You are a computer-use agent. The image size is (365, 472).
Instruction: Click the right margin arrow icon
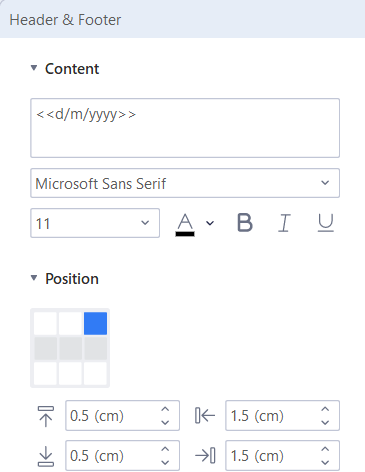pyautogui.click(x=205, y=456)
